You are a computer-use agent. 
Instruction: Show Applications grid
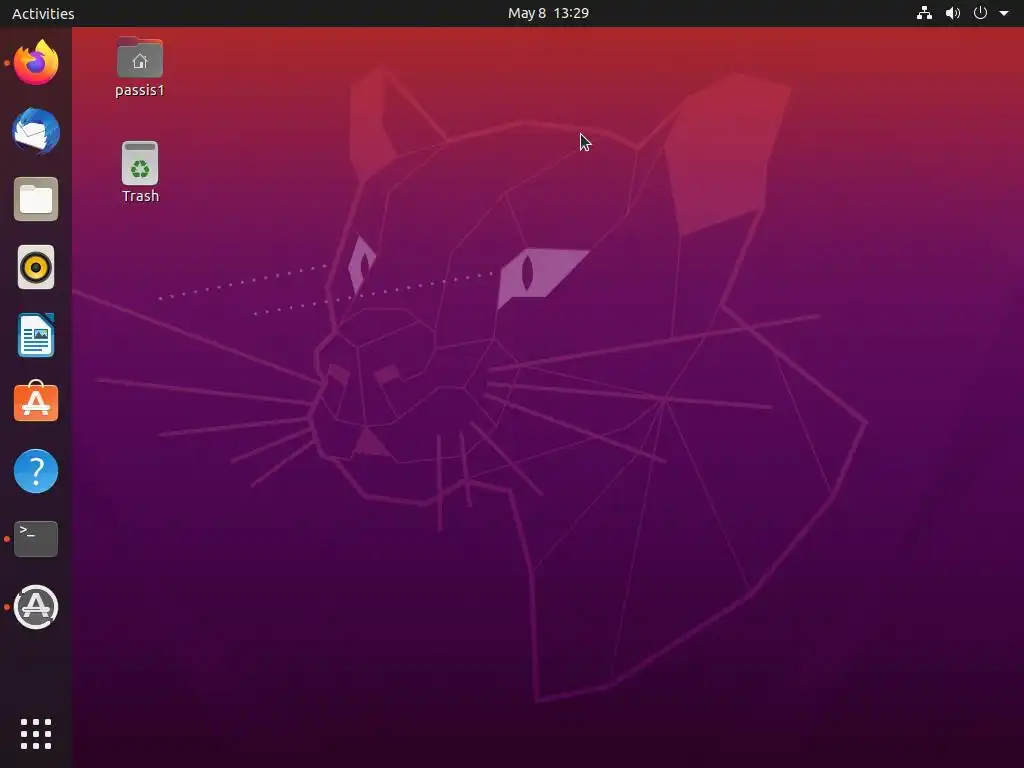(x=36, y=734)
